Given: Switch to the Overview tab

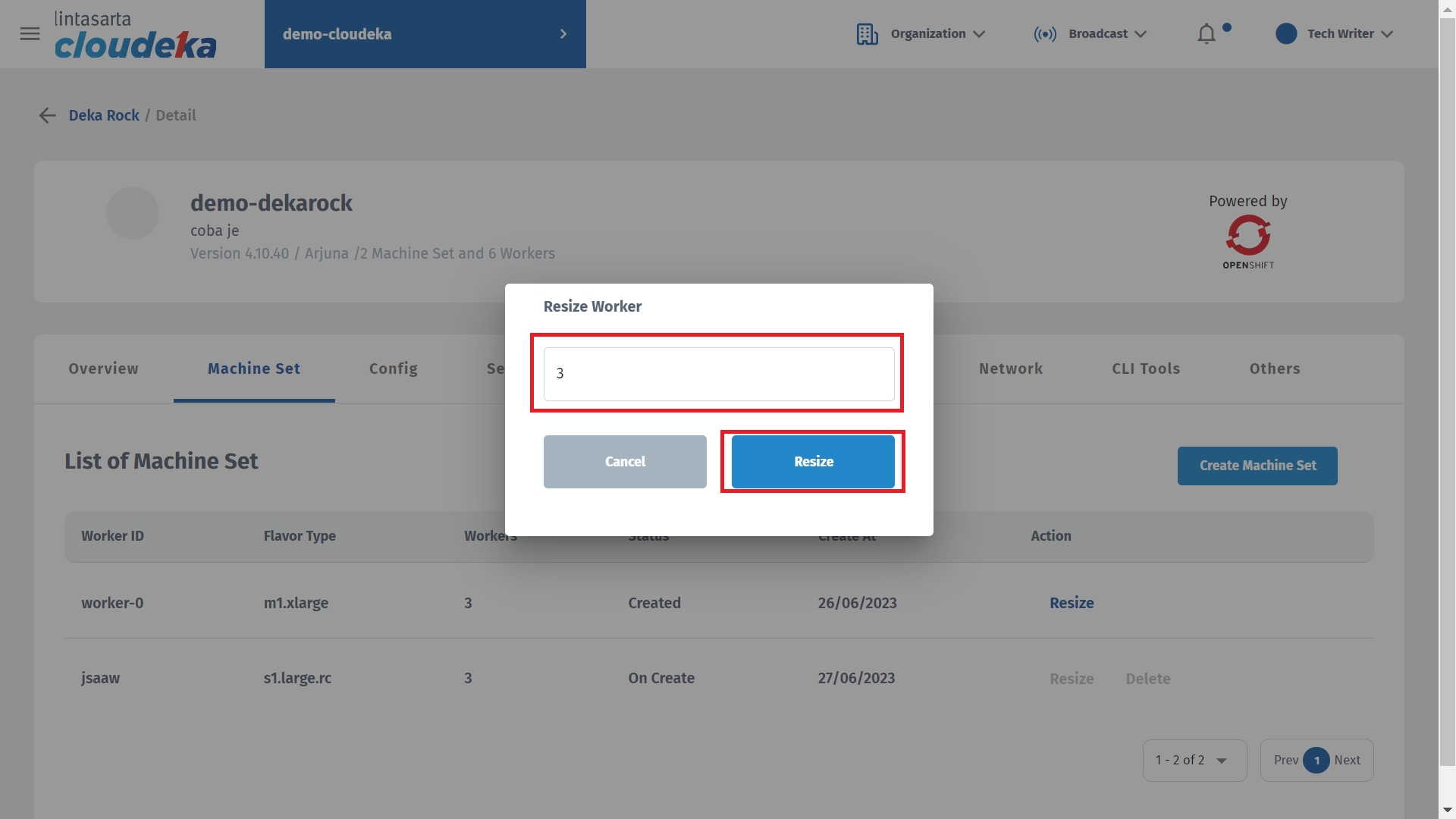Looking at the screenshot, I should coord(103,369).
